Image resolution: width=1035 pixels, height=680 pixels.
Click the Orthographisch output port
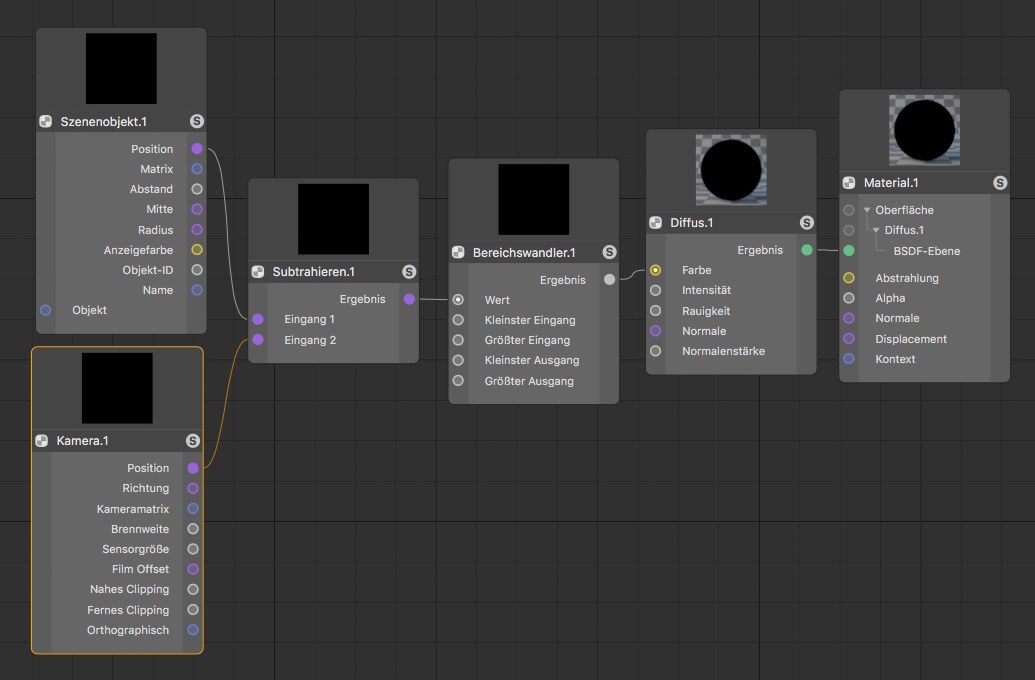tap(193, 630)
